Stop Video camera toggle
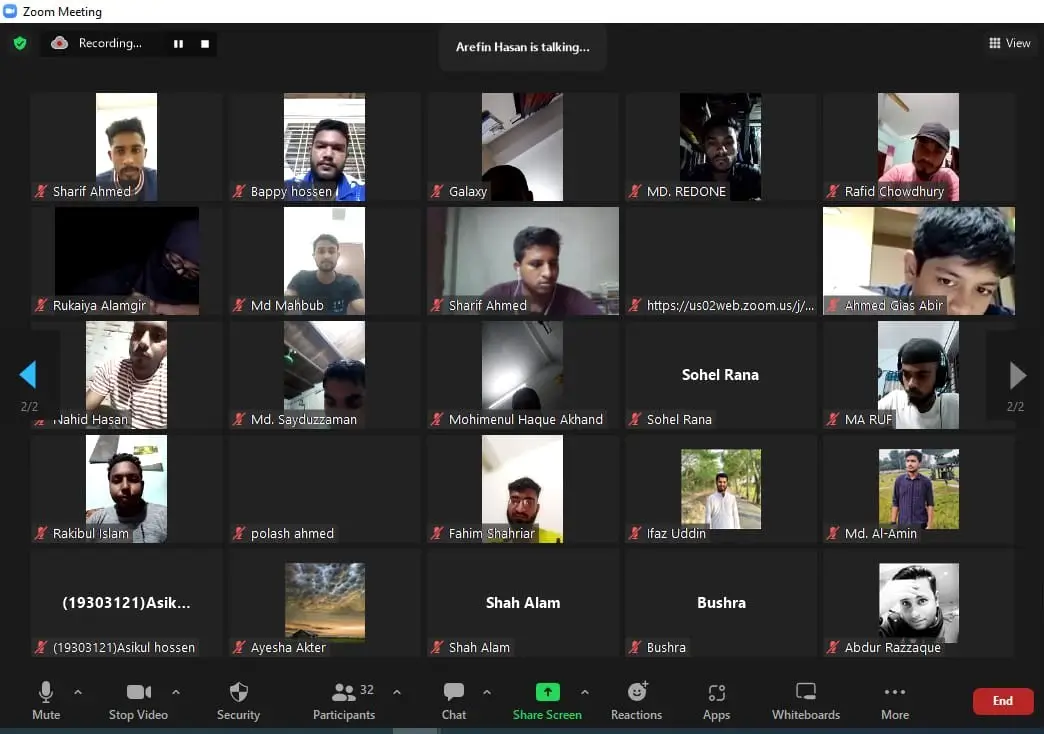Viewport: 1044px width, 734px height. click(138, 700)
